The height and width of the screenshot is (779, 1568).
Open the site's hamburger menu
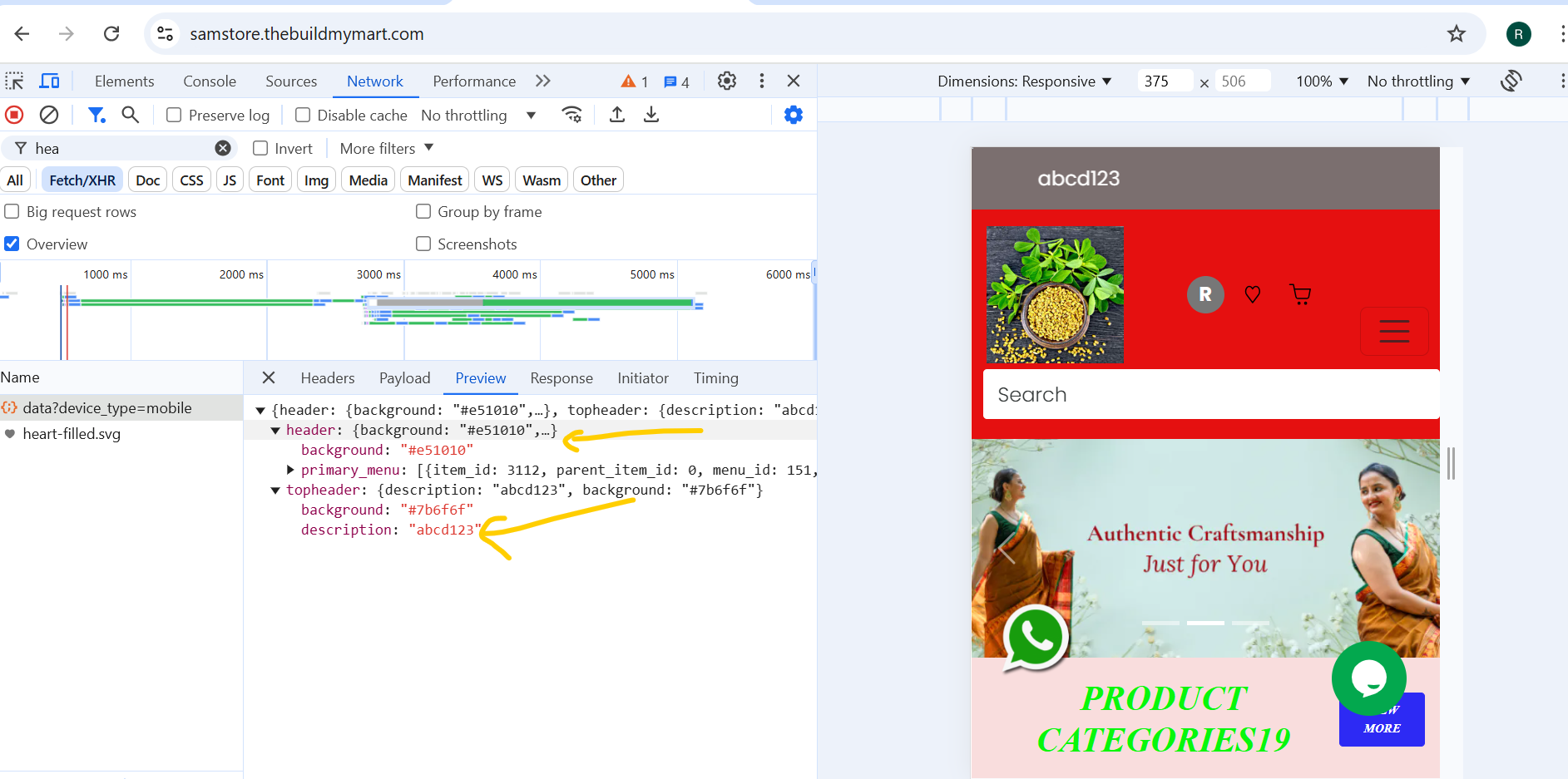click(x=1394, y=331)
